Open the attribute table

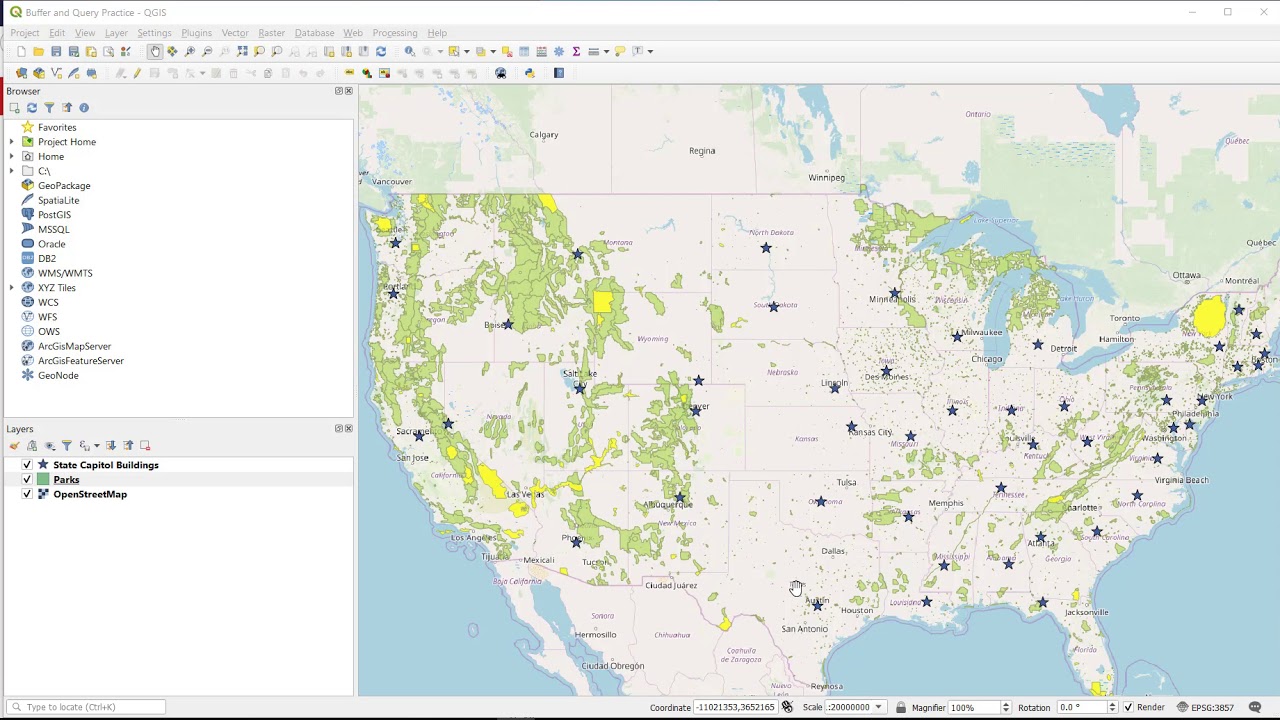524,51
